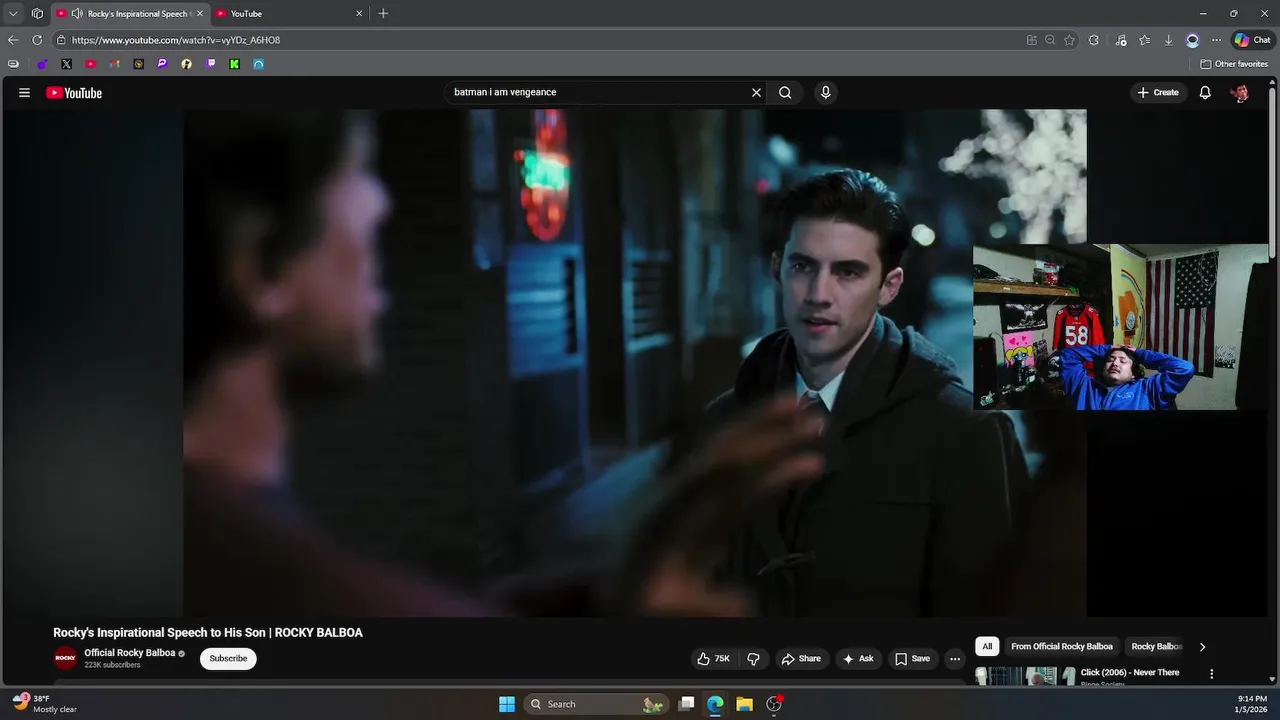This screenshot has height=720, width=1280.
Task: Open the Windows Start menu
Action: (507, 704)
